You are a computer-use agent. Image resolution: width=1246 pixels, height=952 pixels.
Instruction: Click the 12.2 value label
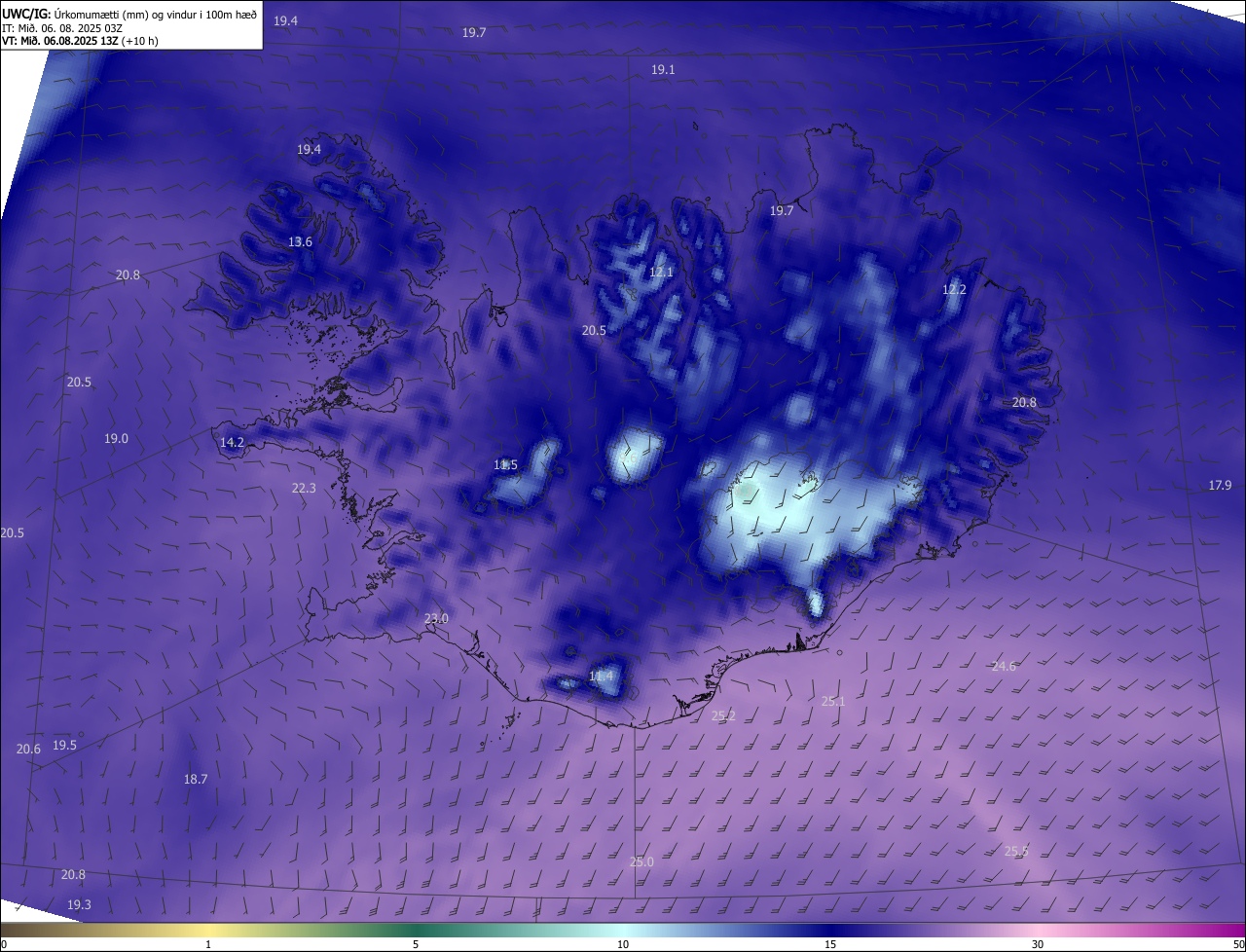pyautogui.click(x=954, y=290)
